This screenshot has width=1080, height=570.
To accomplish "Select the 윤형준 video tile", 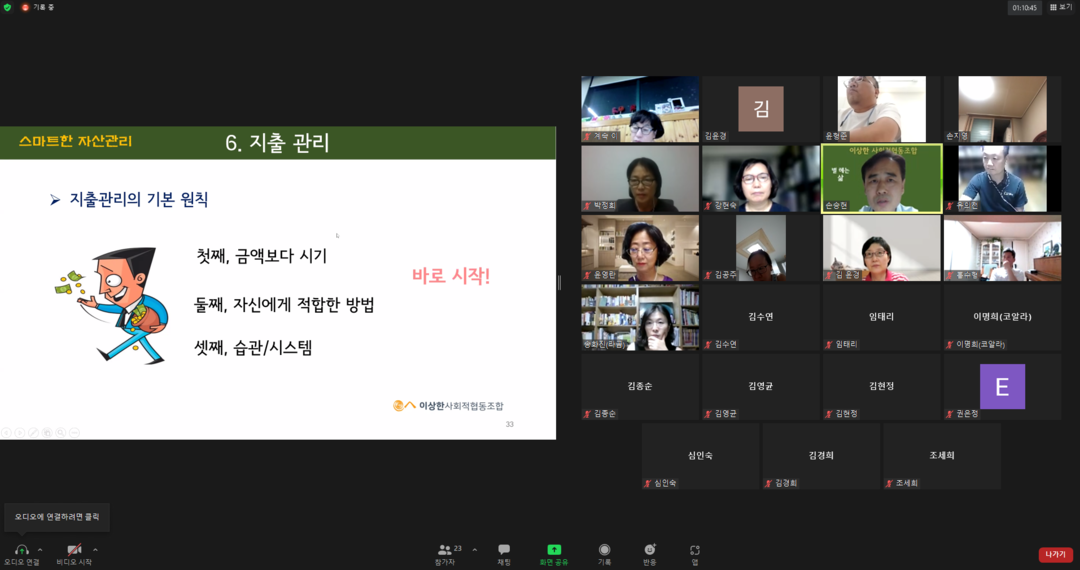I will point(882,109).
